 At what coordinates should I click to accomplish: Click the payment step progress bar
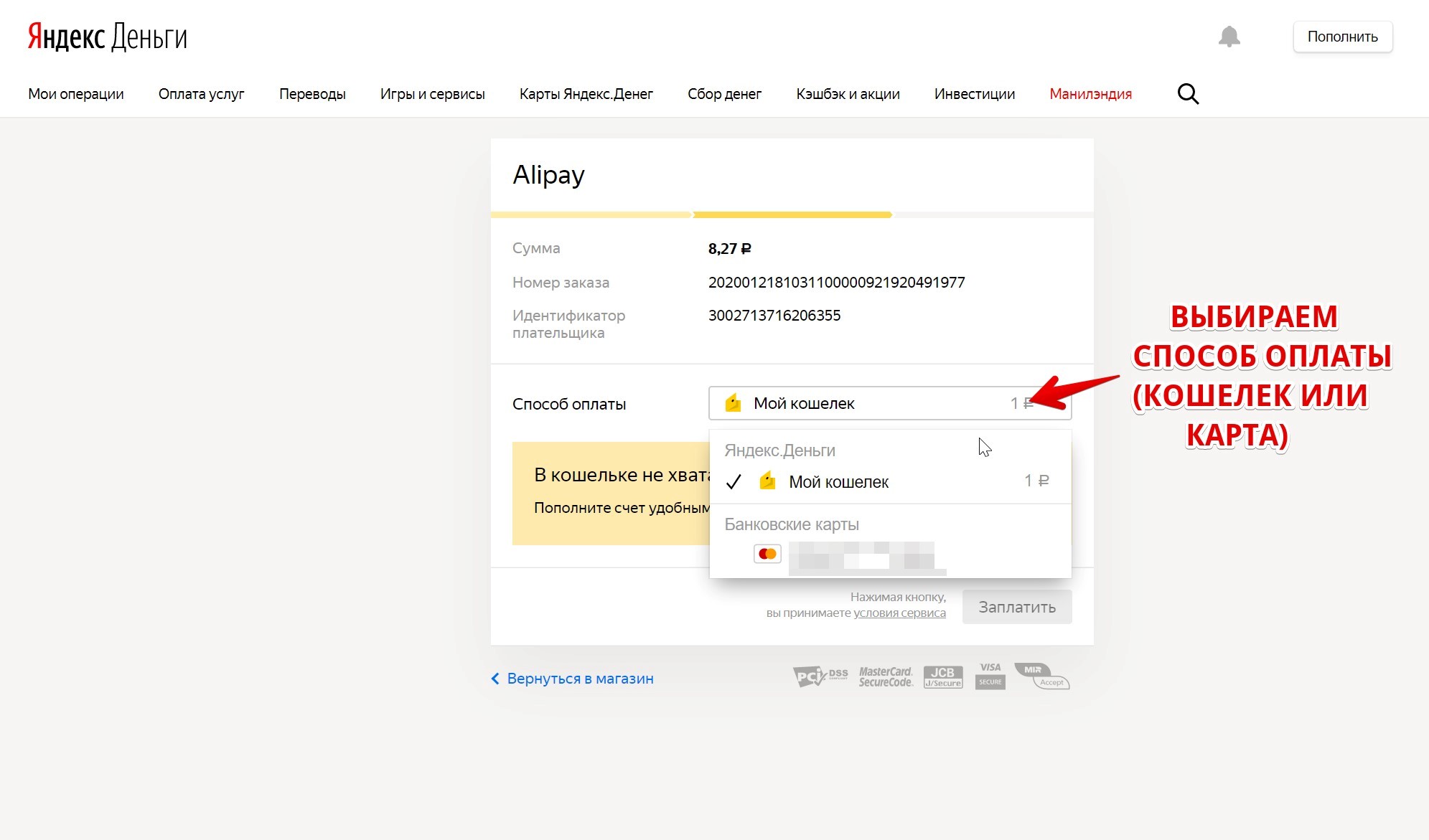[792, 214]
